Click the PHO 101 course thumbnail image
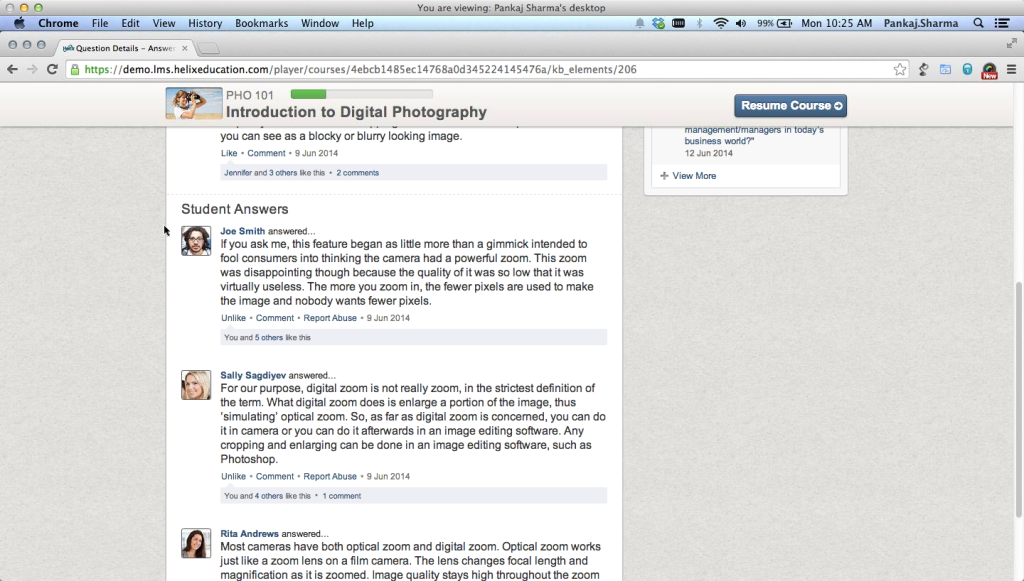 (x=194, y=103)
